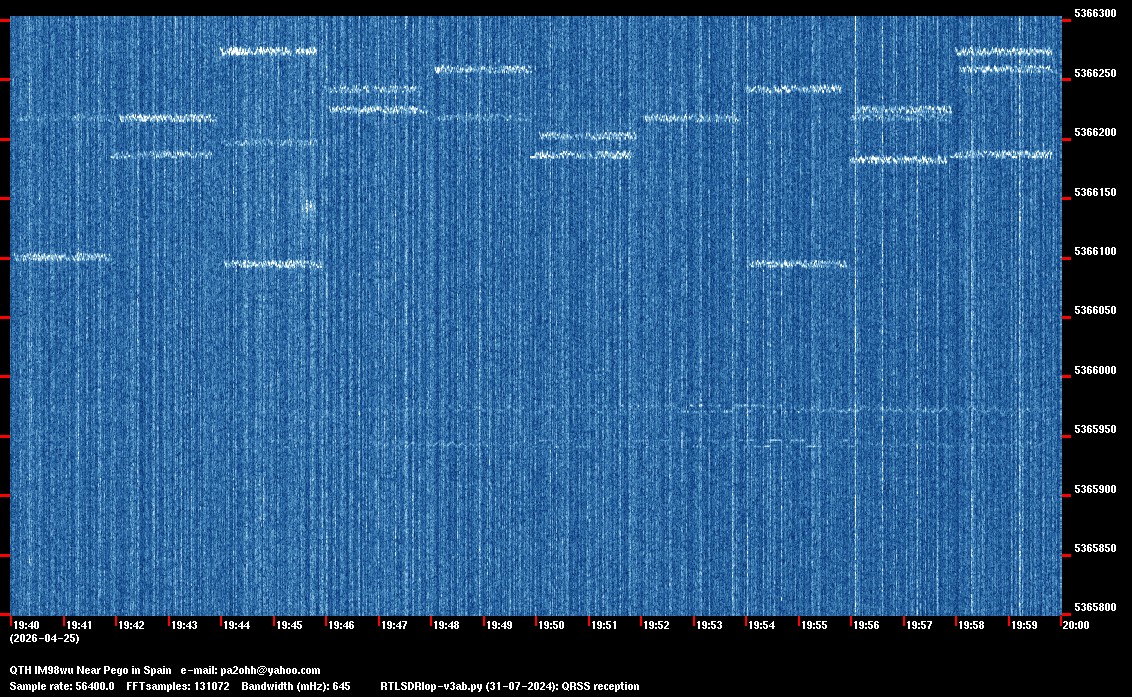Click the 19:47 time axis label
The height and width of the screenshot is (697, 1132).
coord(394,625)
